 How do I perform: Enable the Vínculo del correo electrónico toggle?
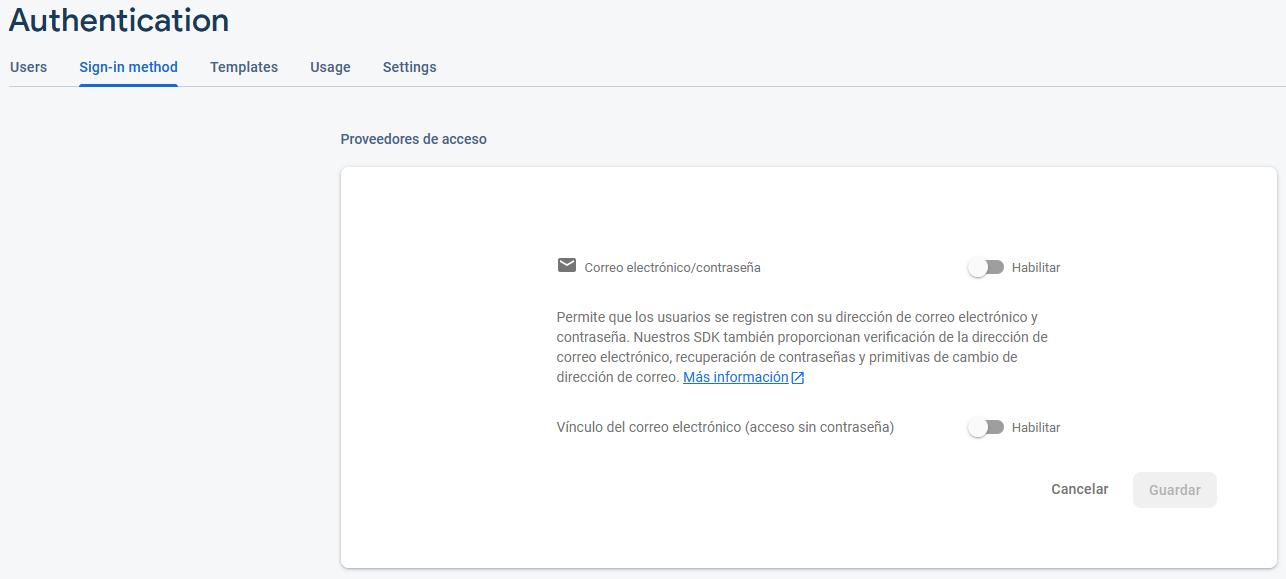point(986,427)
